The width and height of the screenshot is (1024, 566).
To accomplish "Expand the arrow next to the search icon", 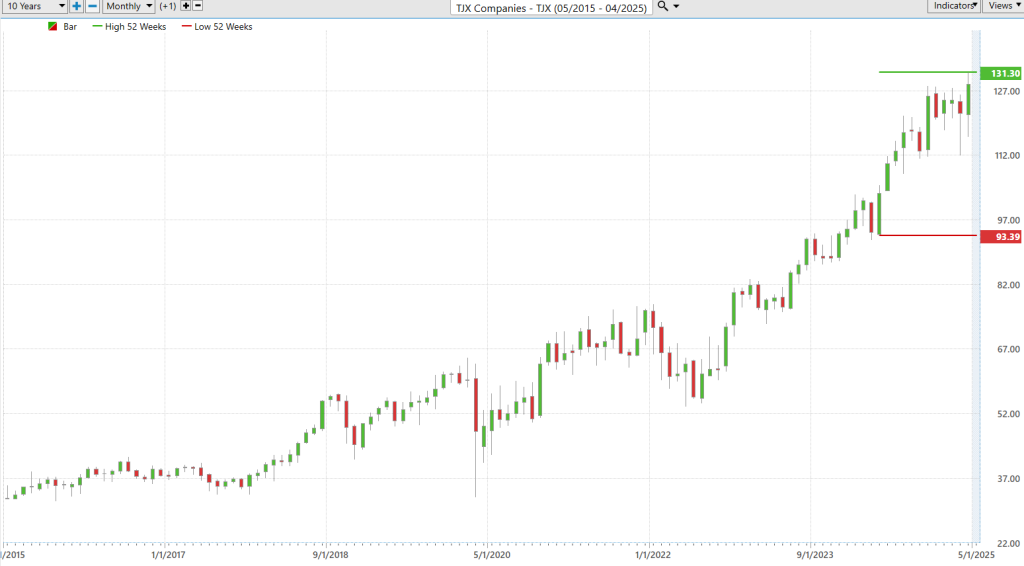I will point(677,6).
